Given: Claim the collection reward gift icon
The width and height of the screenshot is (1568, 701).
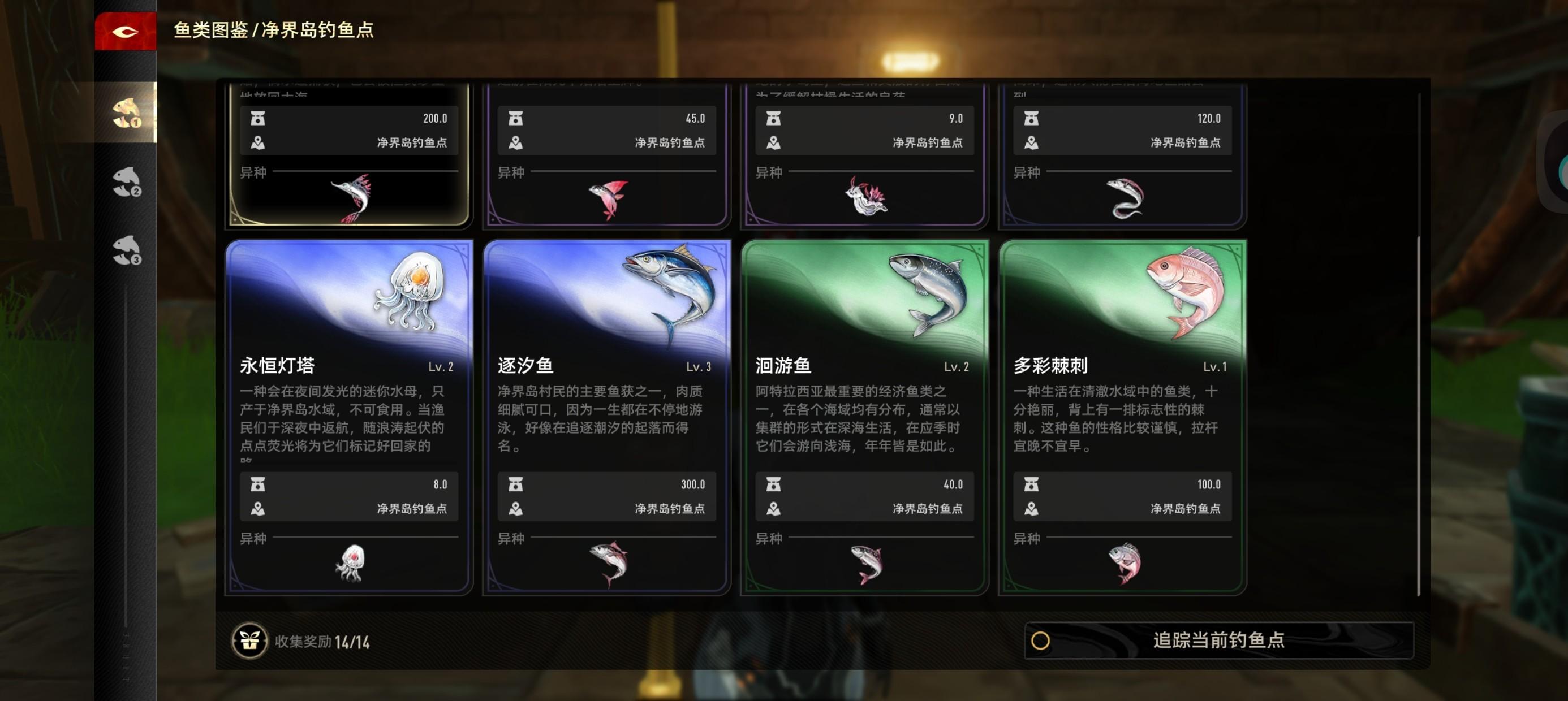Looking at the screenshot, I should tap(249, 641).
